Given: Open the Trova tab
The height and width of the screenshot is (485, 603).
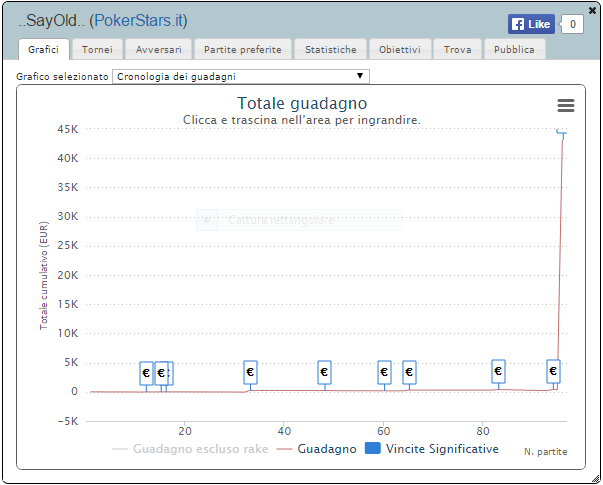Looking at the screenshot, I should pyautogui.click(x=457, y=49).
